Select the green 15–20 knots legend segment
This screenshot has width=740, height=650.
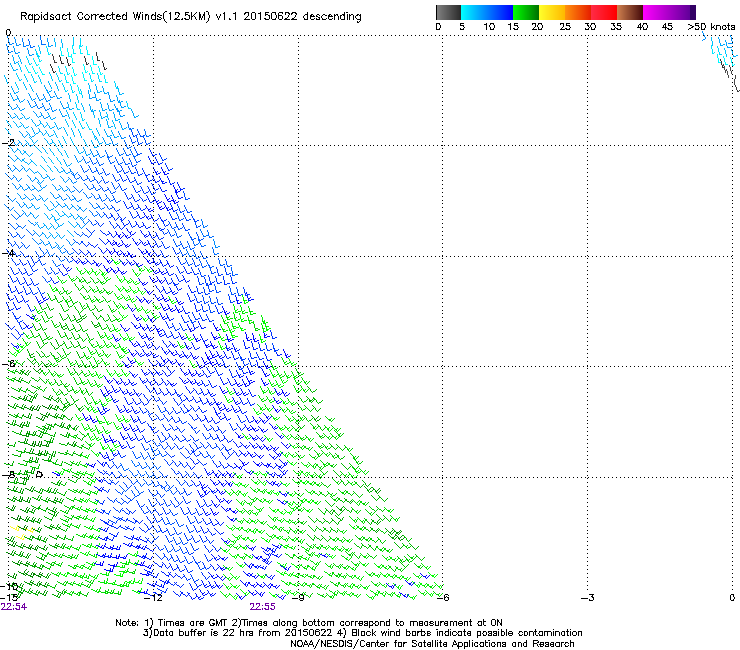point(526,12)
